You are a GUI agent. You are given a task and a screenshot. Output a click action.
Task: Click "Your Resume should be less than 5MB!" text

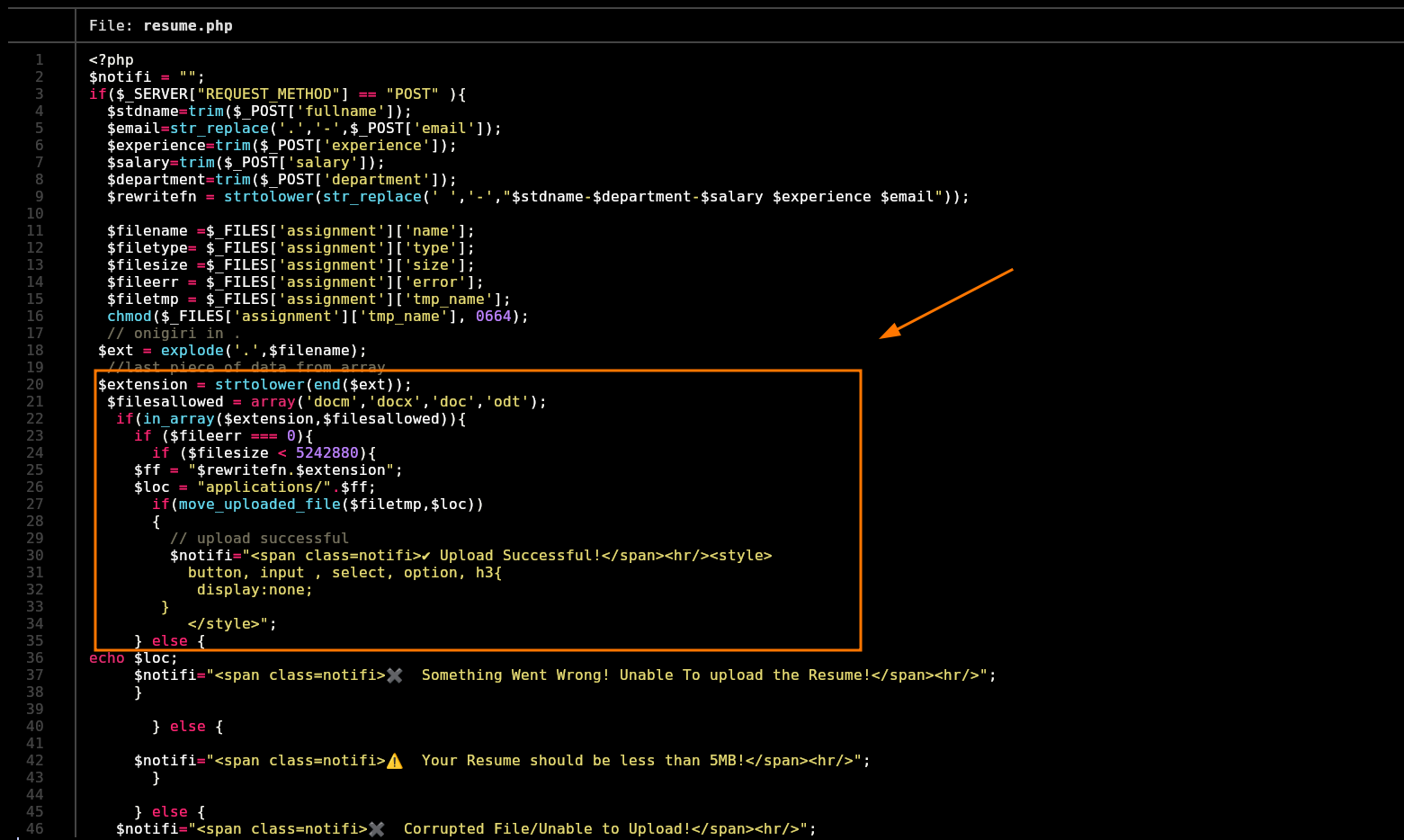(x=584, y=761)
